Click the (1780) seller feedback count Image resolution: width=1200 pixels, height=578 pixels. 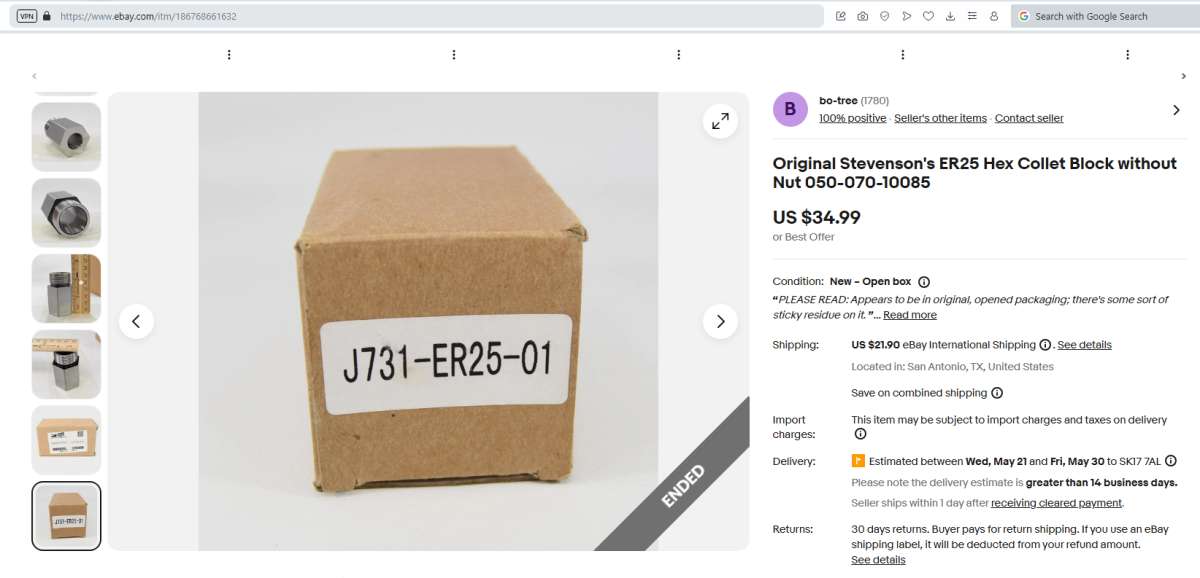click(x=875, y=100)
